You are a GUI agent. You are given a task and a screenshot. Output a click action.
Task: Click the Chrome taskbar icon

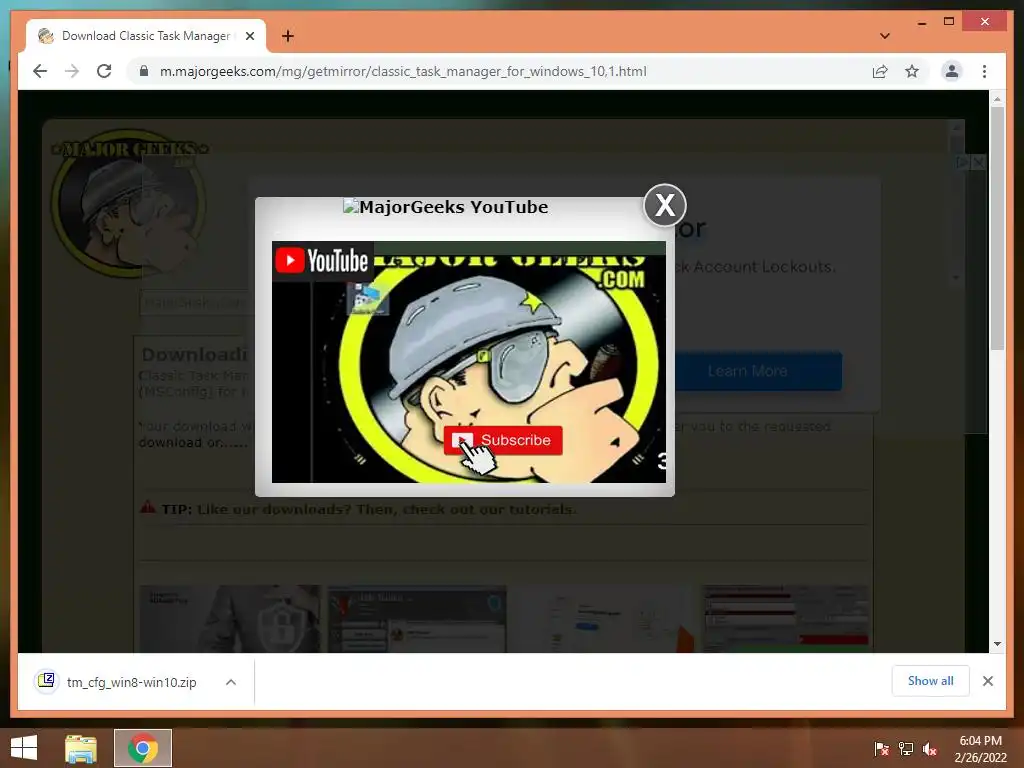(143, 748)
